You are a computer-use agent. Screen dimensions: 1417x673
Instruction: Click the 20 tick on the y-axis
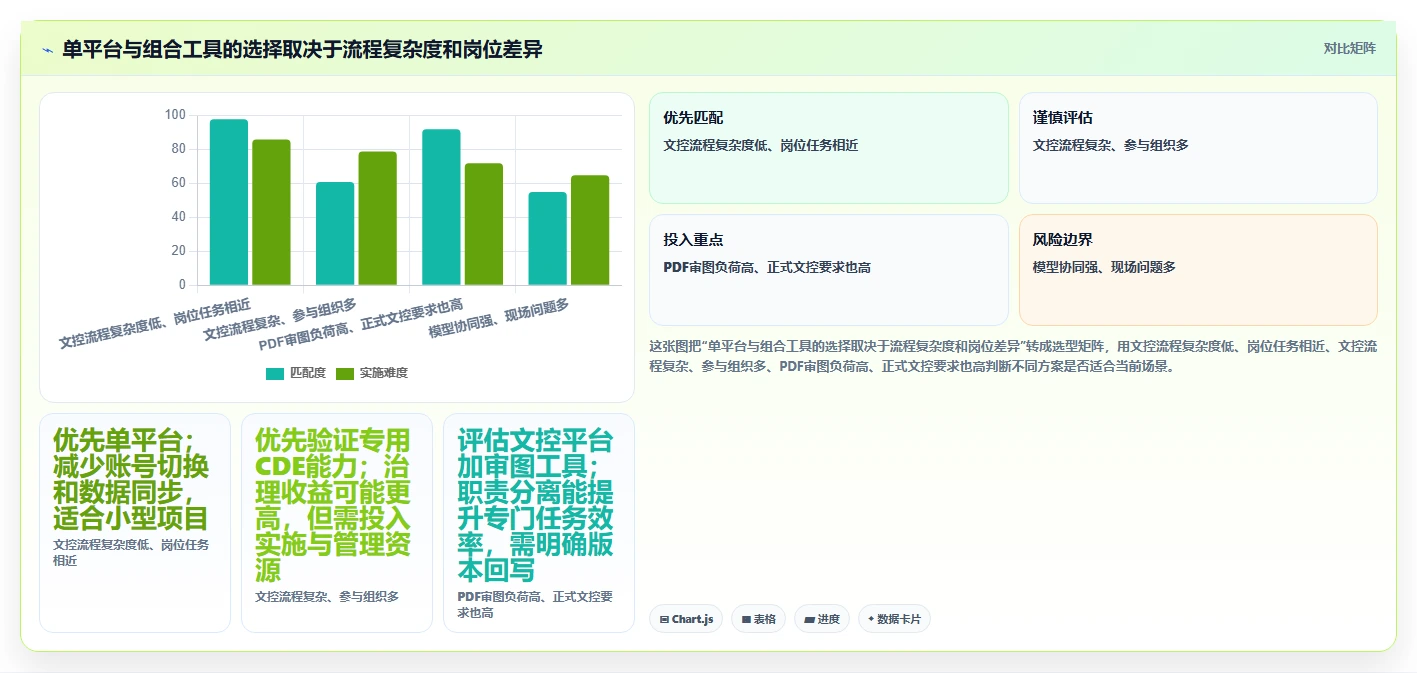pyautogui.click(x=178, y=251)
